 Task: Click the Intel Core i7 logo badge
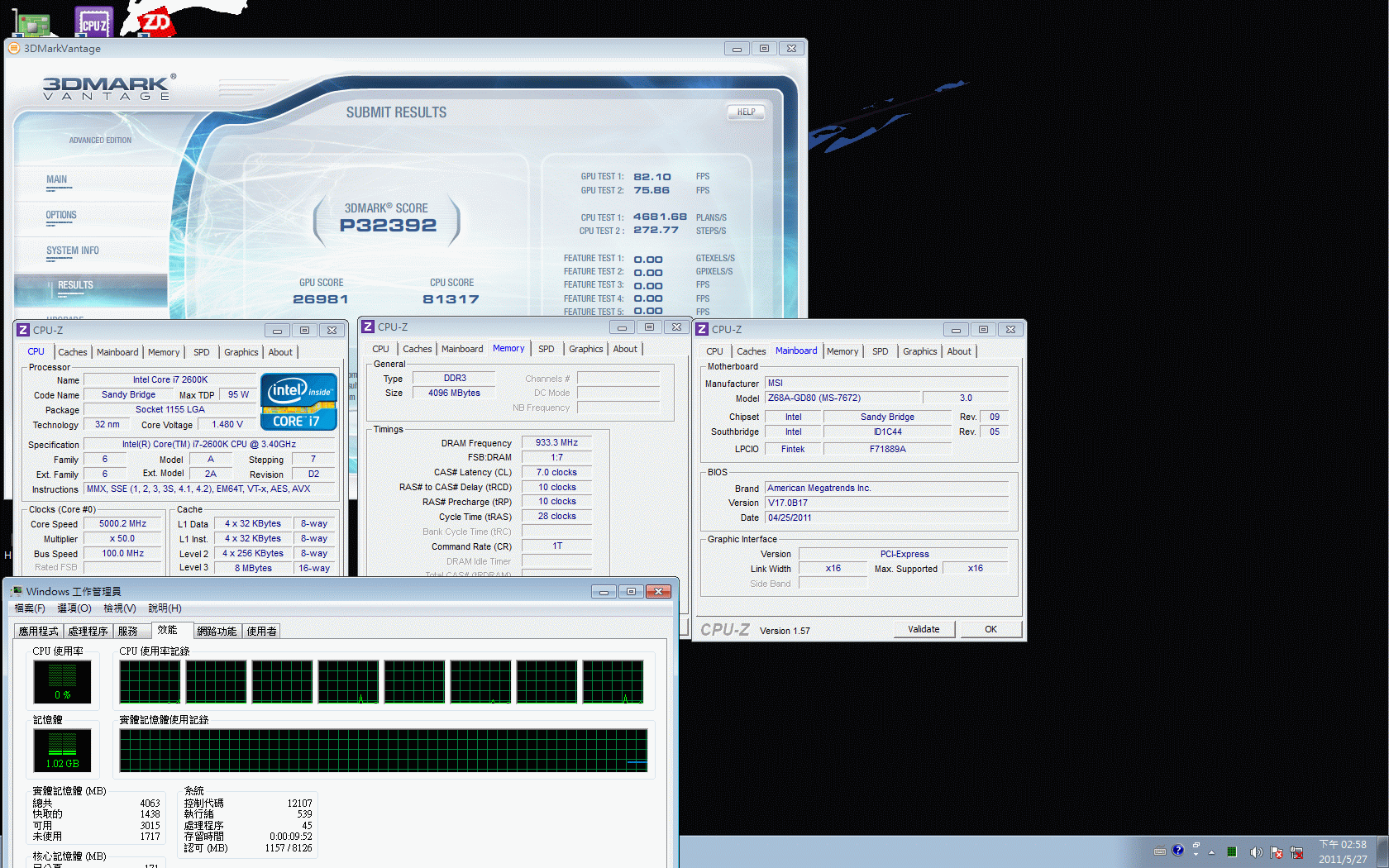click(298, 402)
